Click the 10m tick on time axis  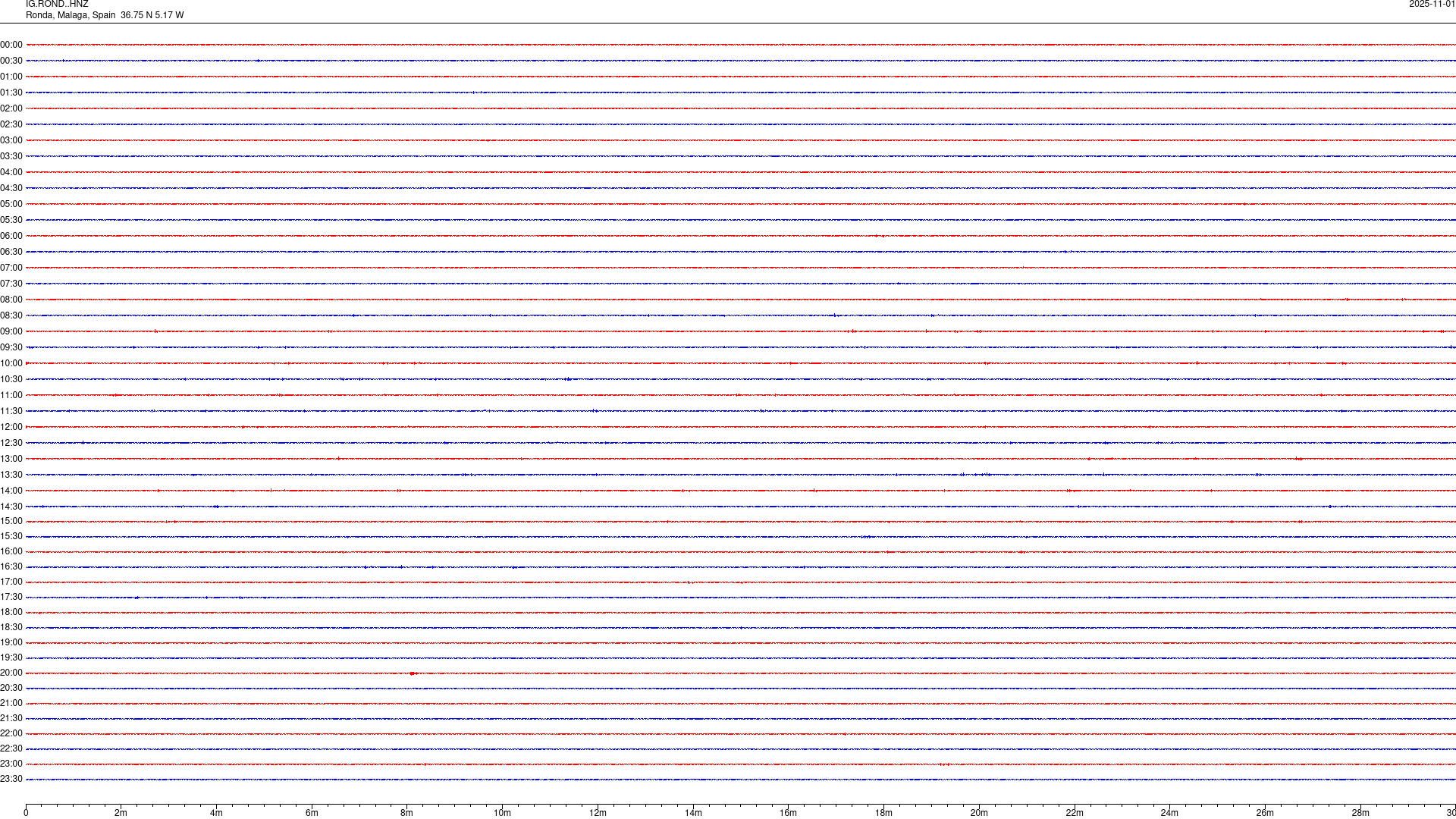tap(502, 812)
